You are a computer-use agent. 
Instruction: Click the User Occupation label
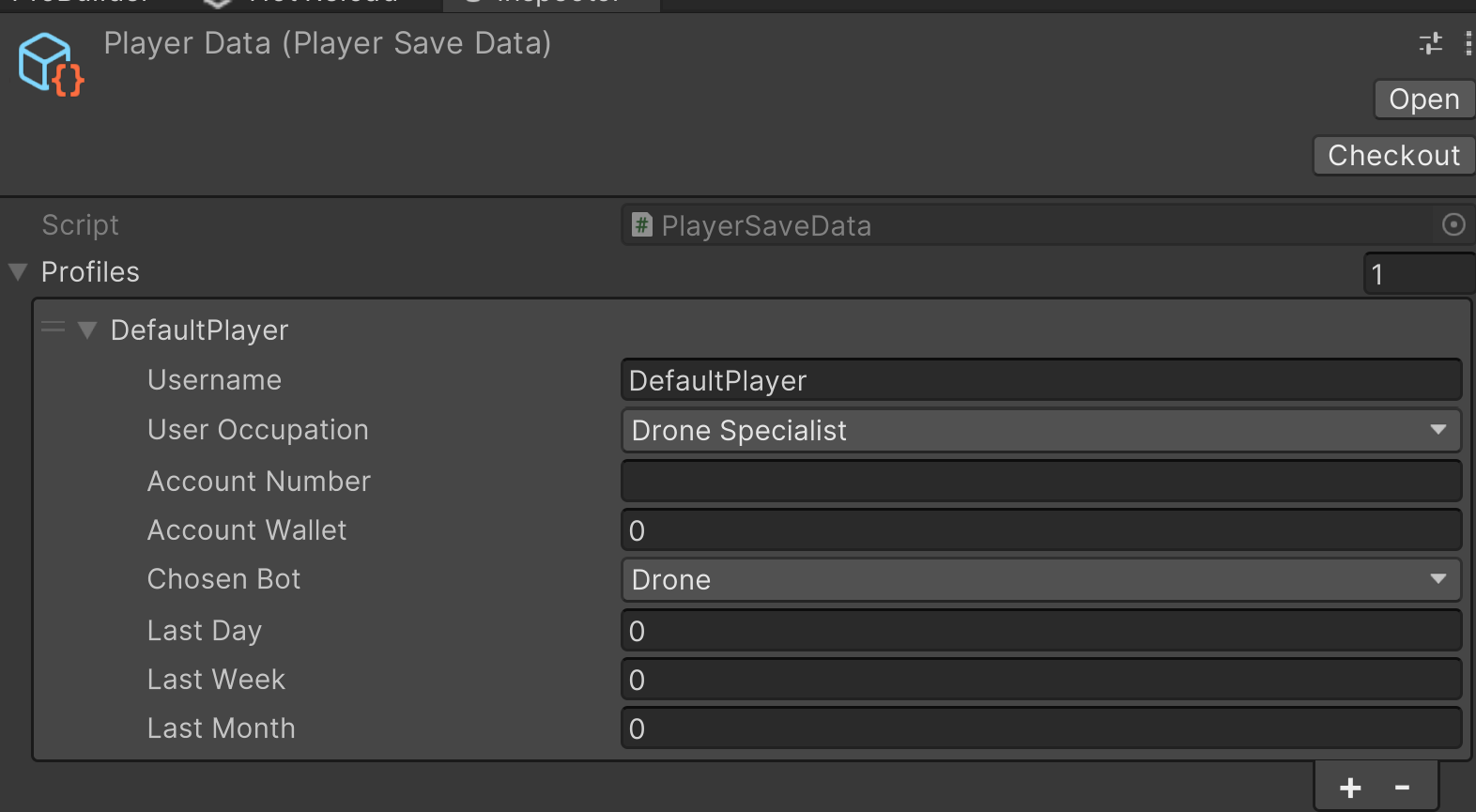[x=258, y=430]
